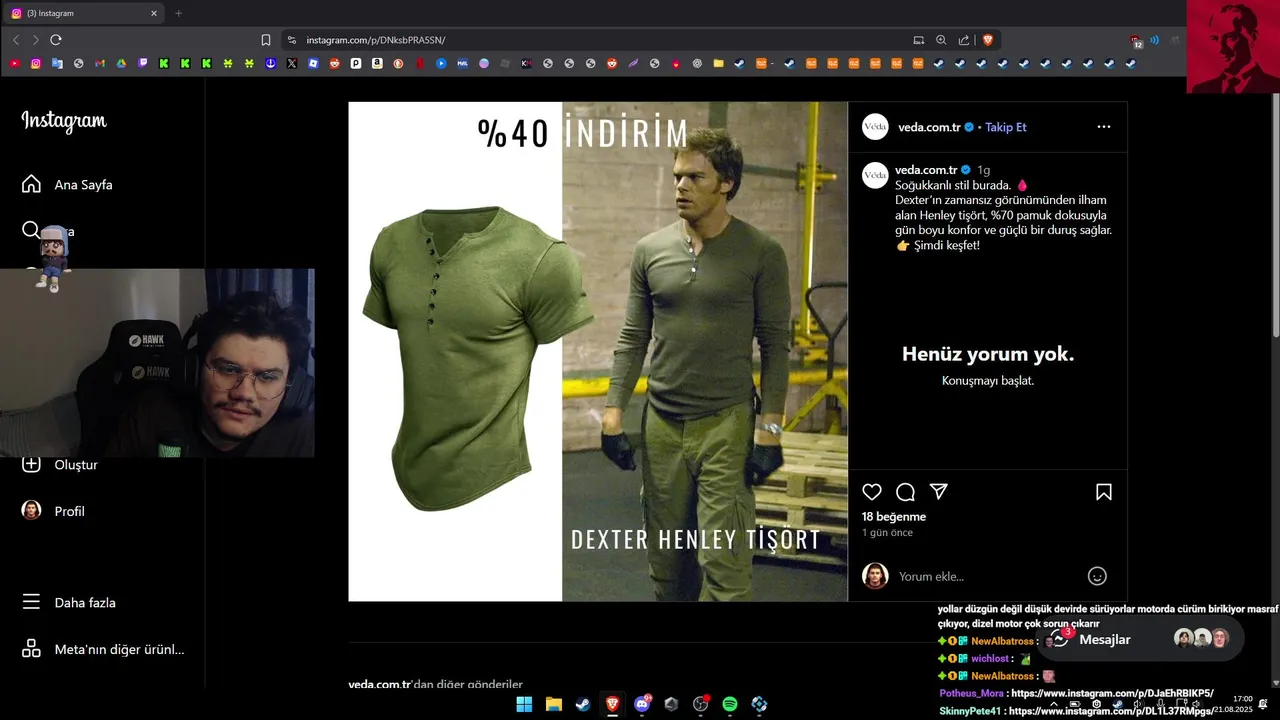Open the emoji picker in comment box

1097,576
